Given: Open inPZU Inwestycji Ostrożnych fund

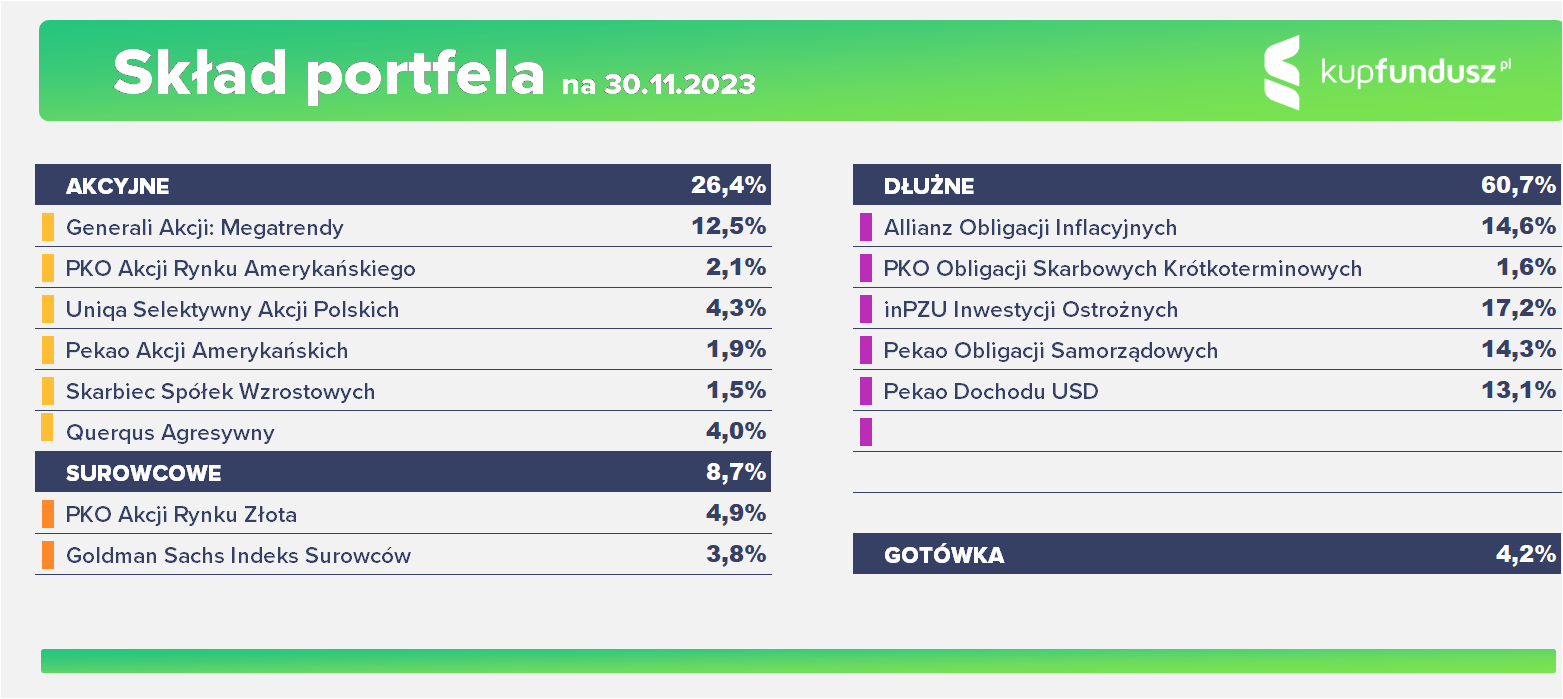Looking at the screenshot, I should [x=1031, y=310].
